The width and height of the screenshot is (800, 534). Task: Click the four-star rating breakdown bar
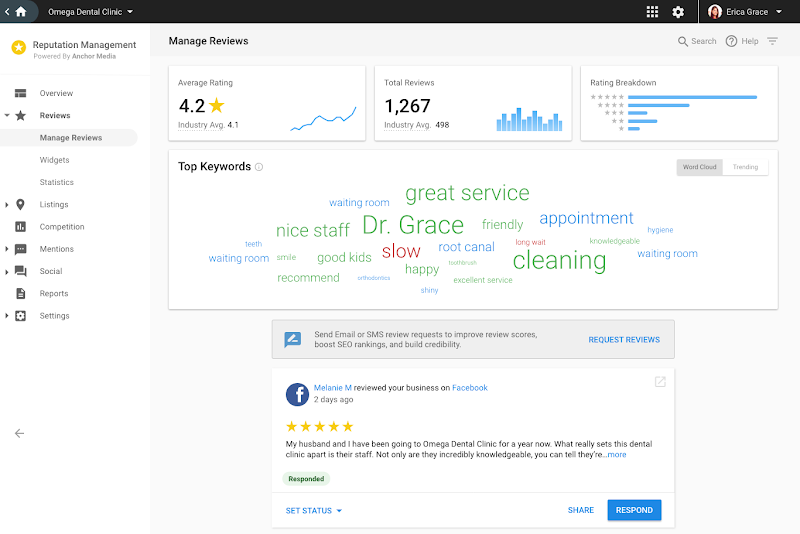(x=659, y=105)
